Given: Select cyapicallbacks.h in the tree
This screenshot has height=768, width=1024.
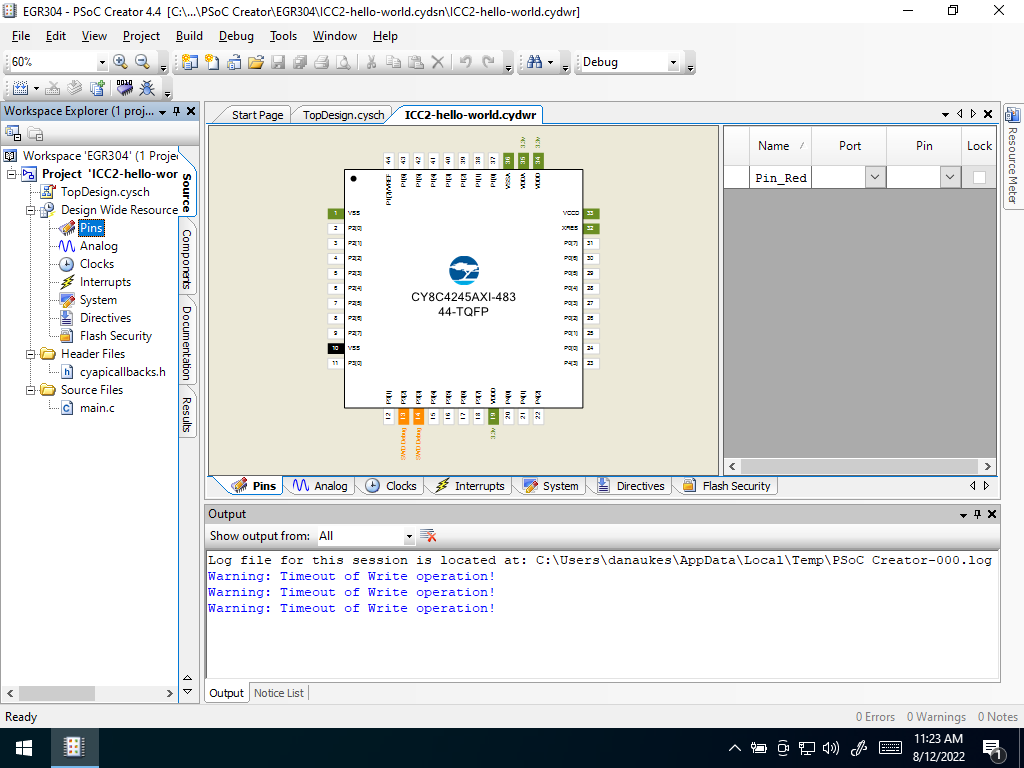Looking at the screenshot, I should (122, 372).
